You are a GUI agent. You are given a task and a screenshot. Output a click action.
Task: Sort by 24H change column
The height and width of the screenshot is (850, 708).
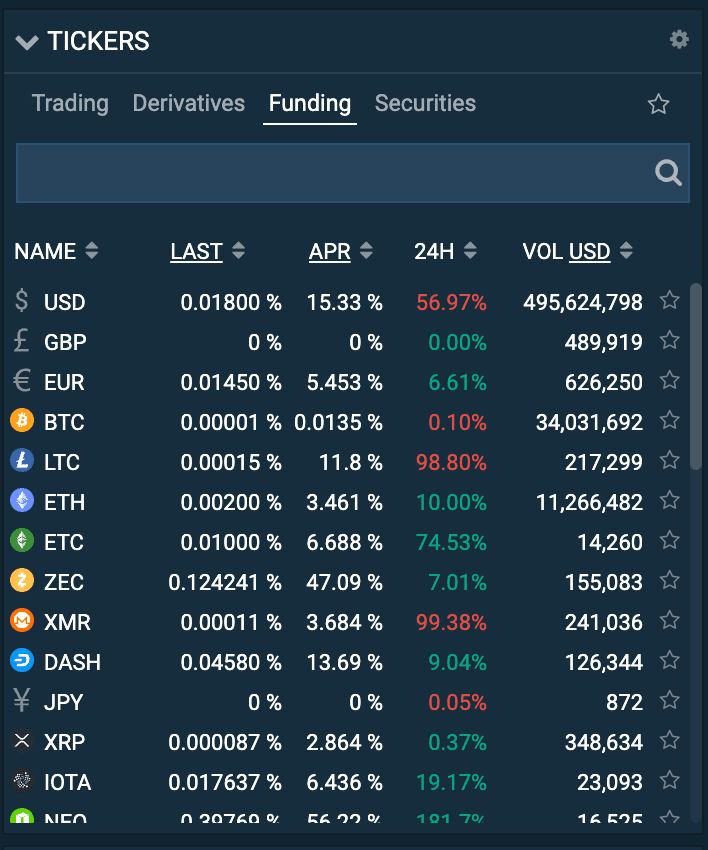tap(470, 251)
